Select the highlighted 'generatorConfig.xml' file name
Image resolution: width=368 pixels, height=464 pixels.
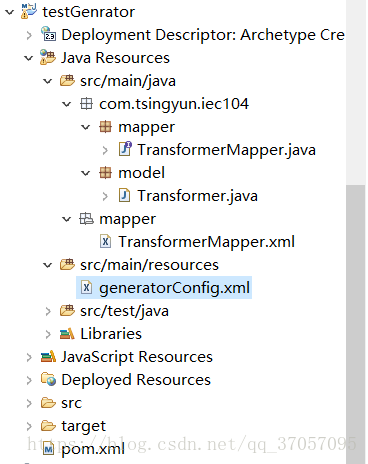pos(174,288)
